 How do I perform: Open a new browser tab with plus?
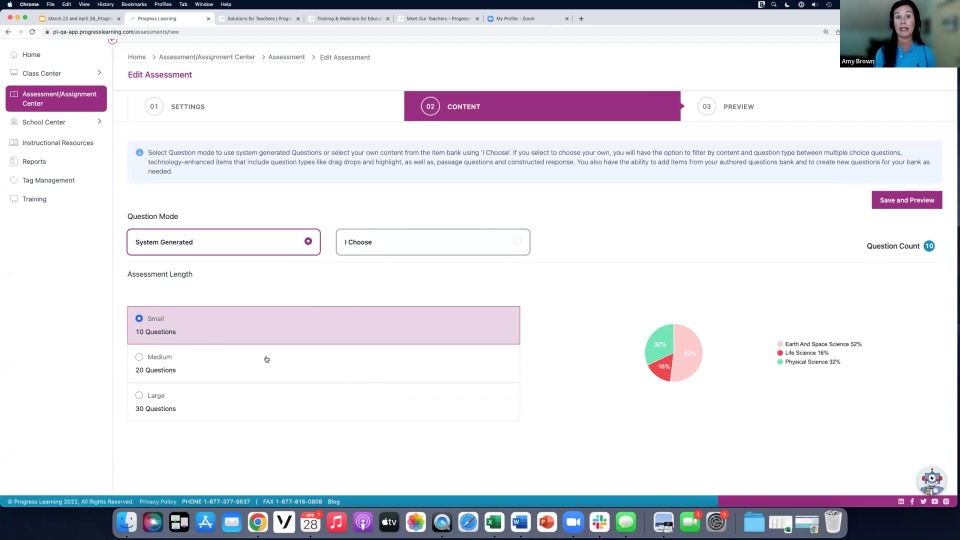581,18
